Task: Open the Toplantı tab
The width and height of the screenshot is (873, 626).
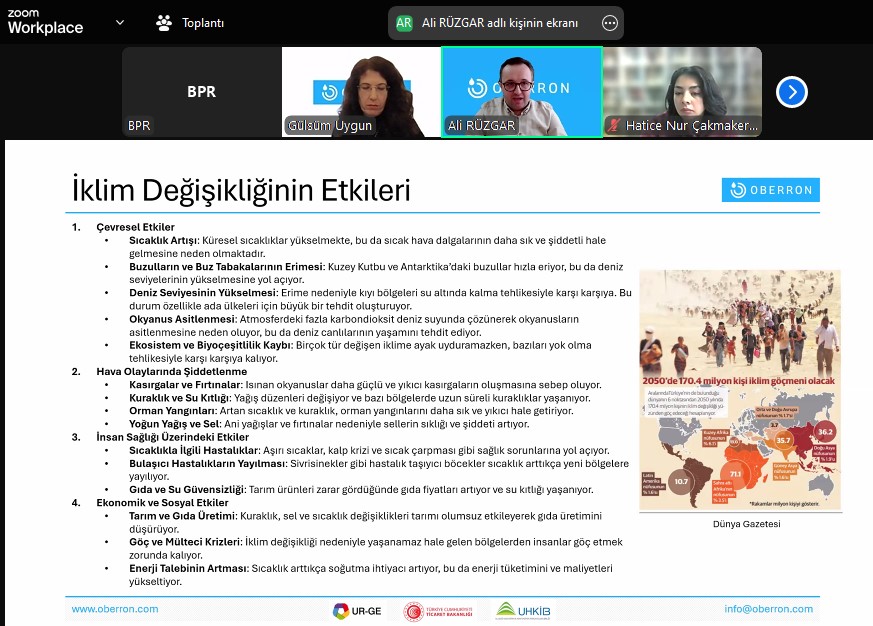Action: 191,22
